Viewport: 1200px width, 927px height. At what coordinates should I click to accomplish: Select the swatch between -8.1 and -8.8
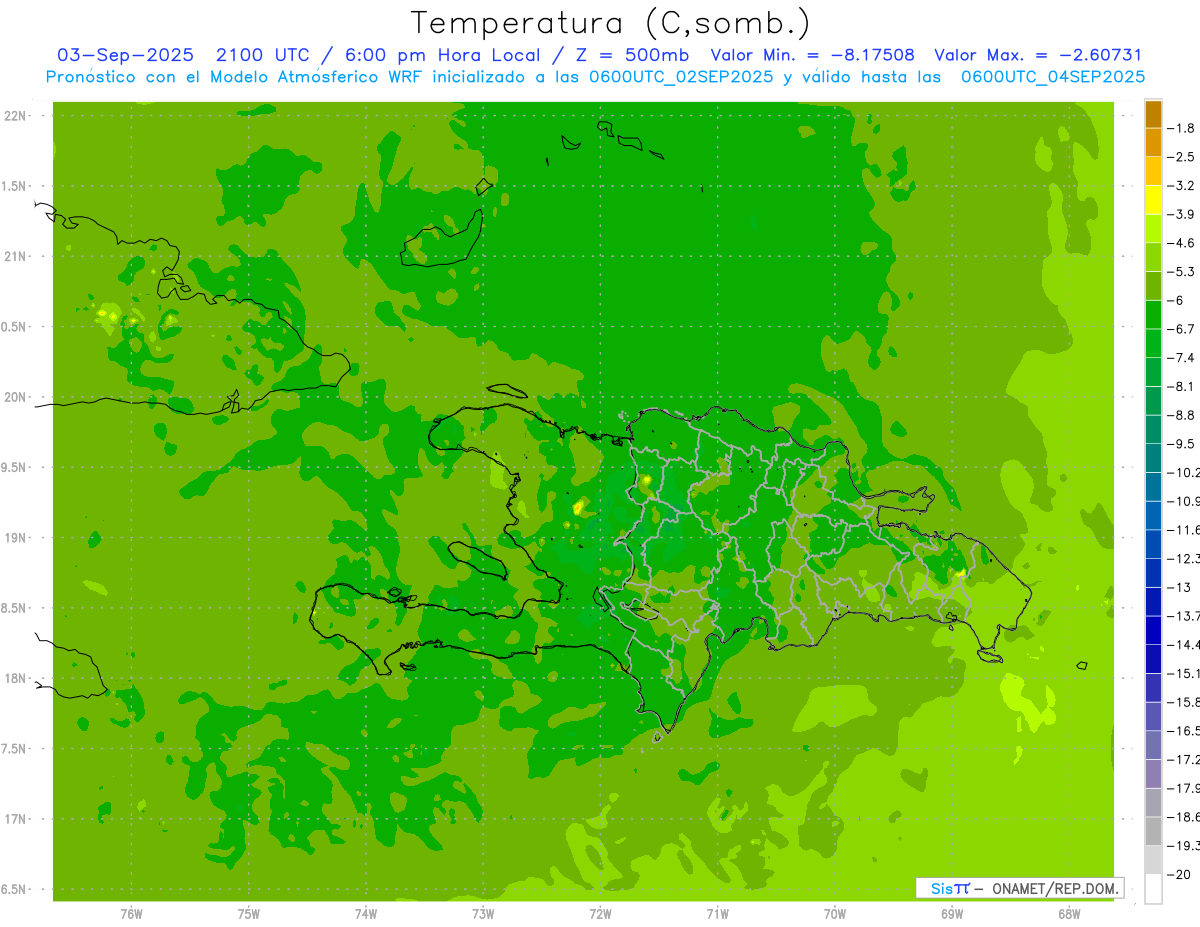1153,401
